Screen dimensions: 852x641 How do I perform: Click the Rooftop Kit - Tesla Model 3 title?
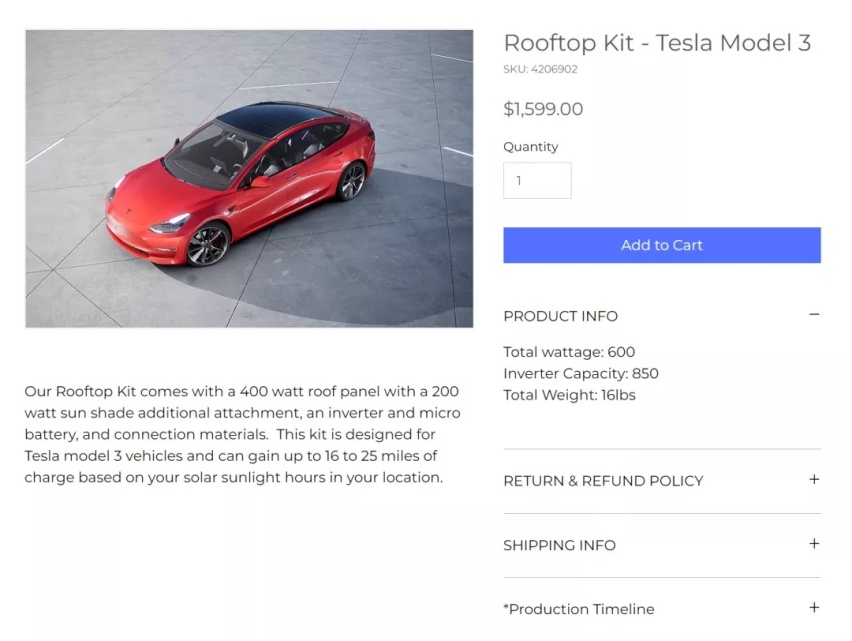click(x=657, y=43)
